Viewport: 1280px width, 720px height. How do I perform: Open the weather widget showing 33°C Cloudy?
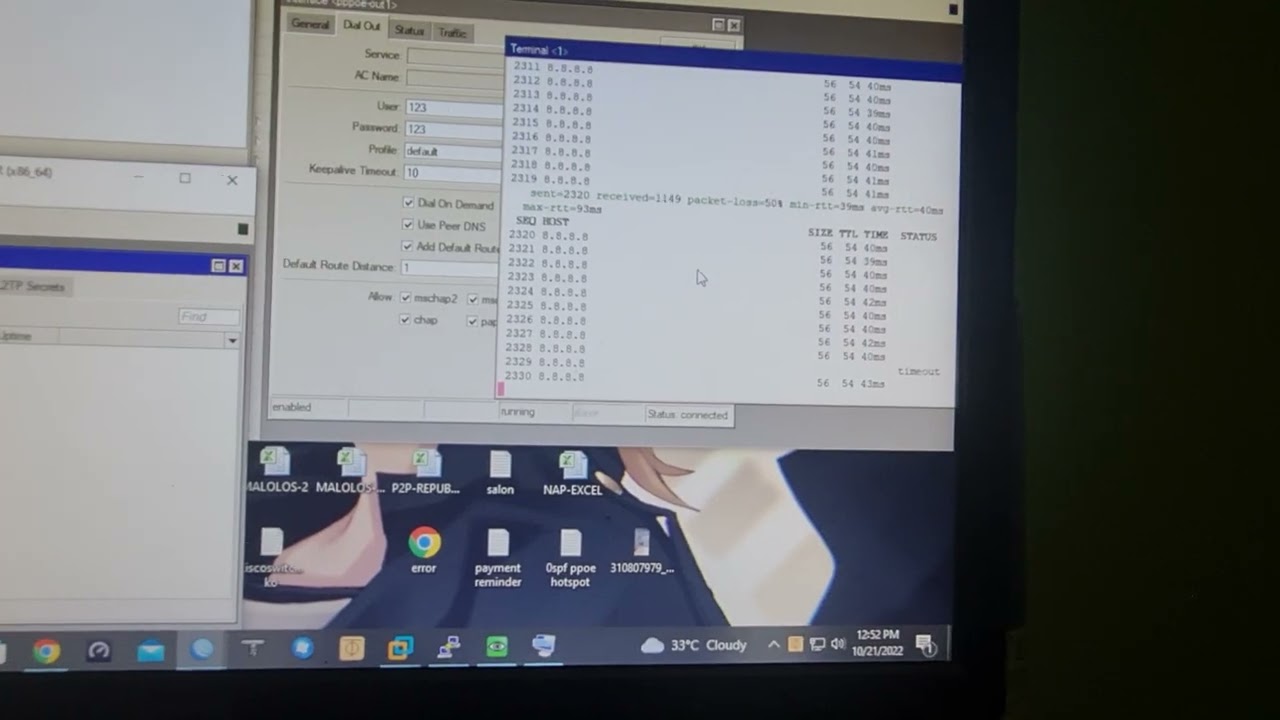tap(693, 646)
